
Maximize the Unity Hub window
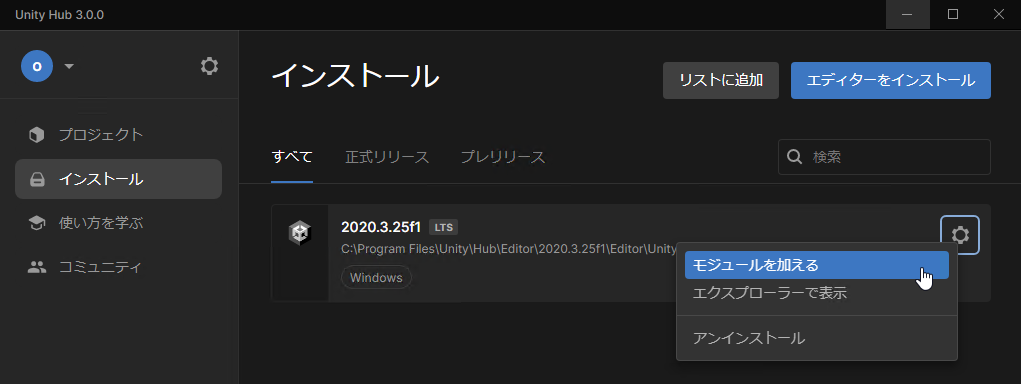click(953, 14)
